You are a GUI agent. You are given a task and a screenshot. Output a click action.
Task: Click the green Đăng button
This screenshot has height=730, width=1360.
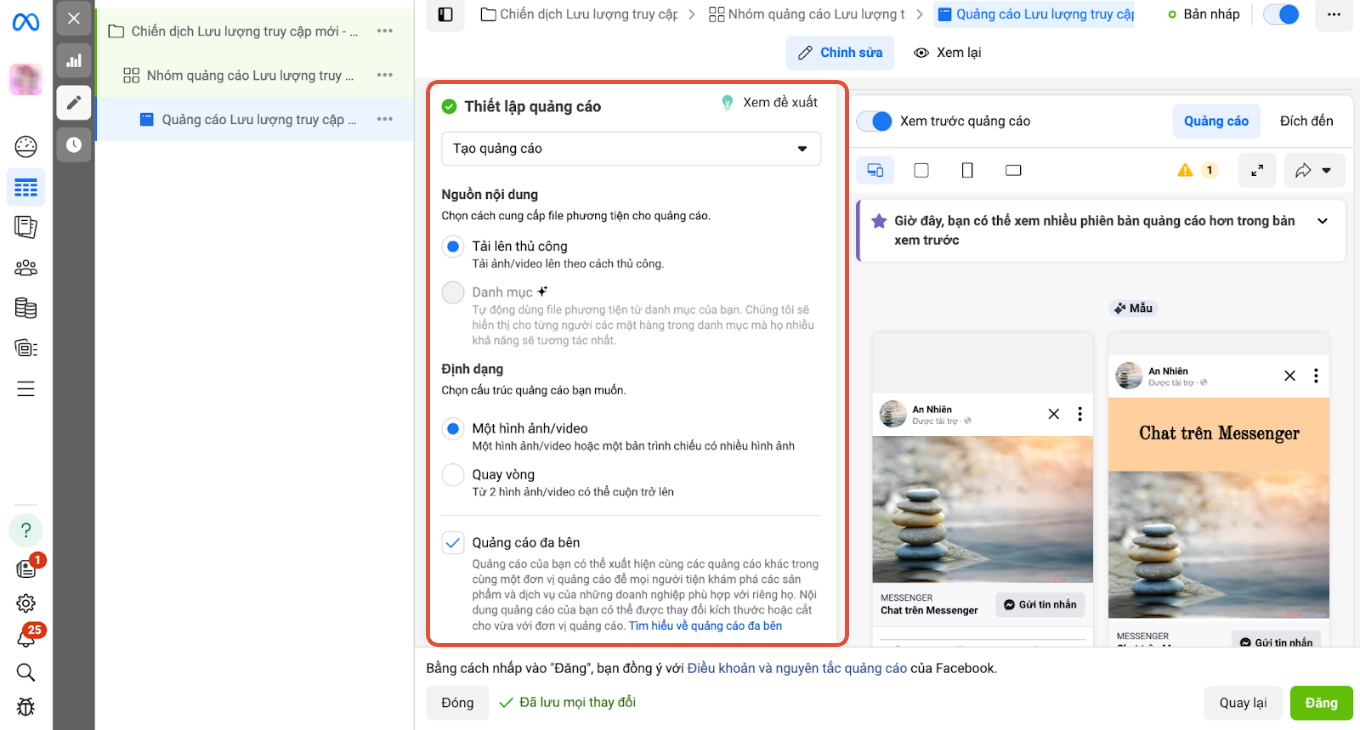(x=1320, y=703)
